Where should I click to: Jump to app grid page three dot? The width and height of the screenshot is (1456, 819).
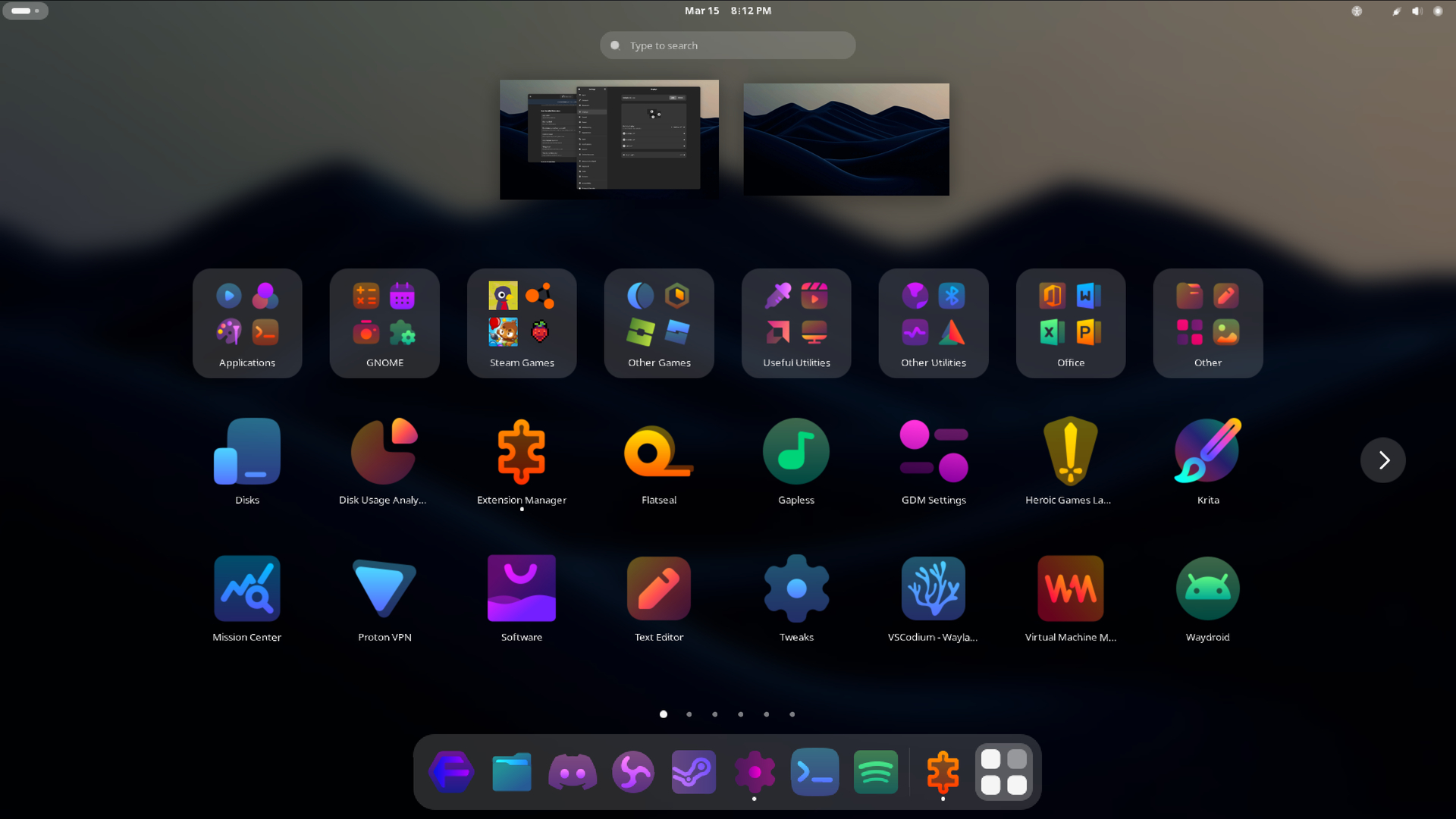click(x=715, y=714)
